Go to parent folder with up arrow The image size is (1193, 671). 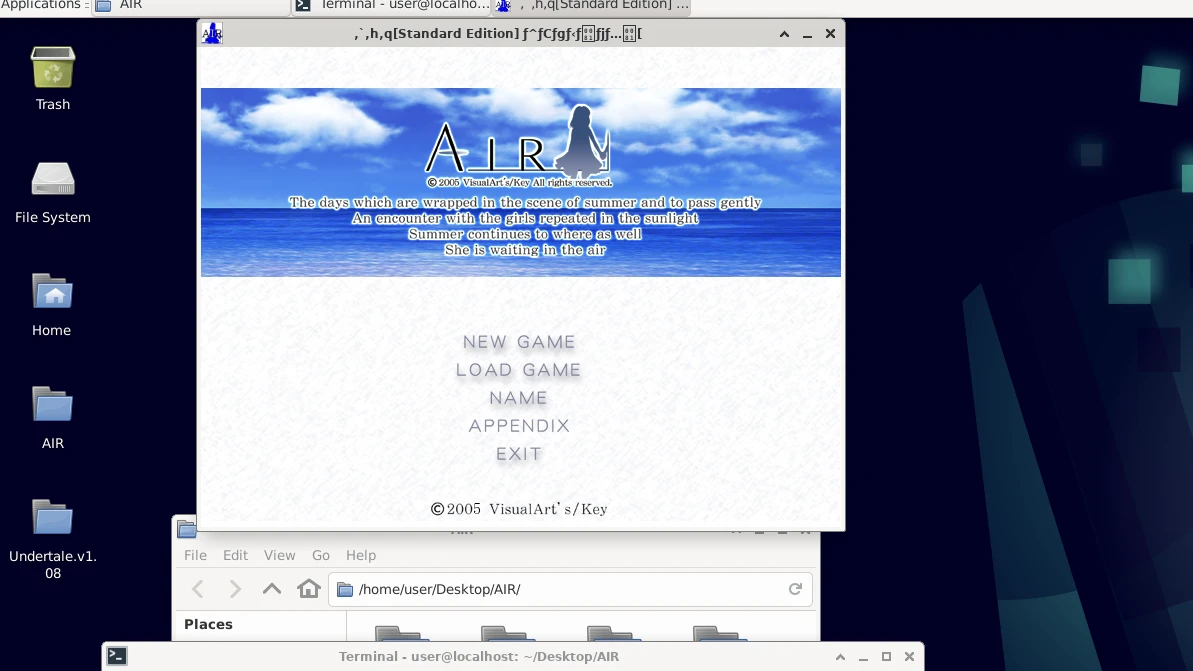[272, 589]
